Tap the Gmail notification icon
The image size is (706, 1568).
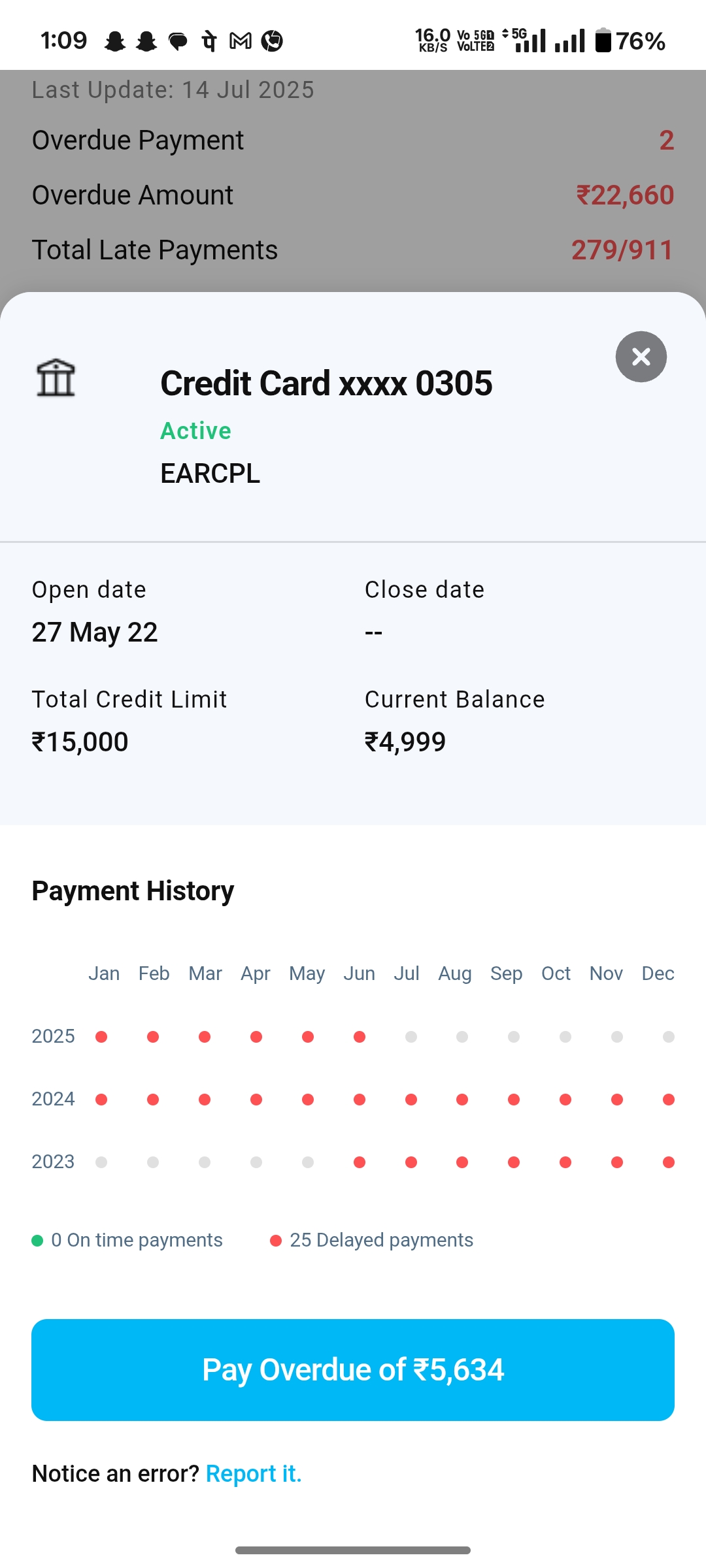pos(240,41)
